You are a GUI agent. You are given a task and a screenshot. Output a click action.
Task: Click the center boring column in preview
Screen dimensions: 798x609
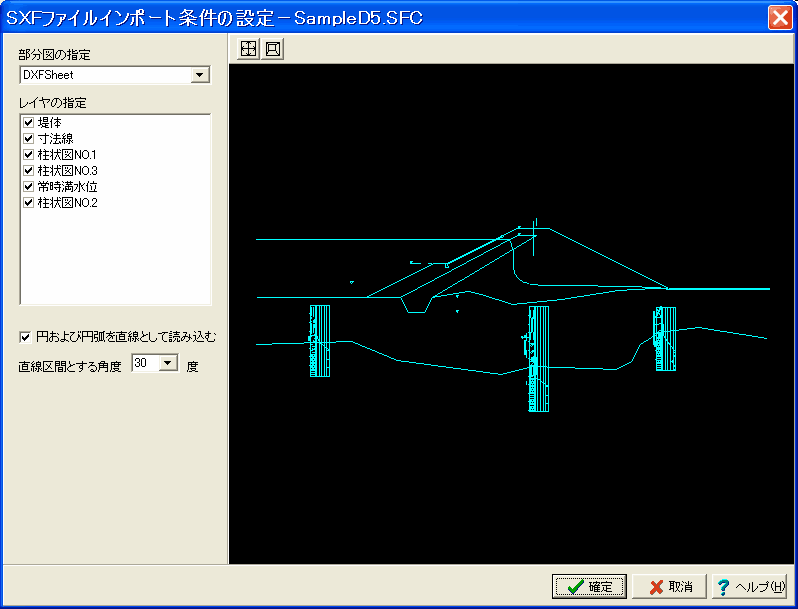point(537,359)
